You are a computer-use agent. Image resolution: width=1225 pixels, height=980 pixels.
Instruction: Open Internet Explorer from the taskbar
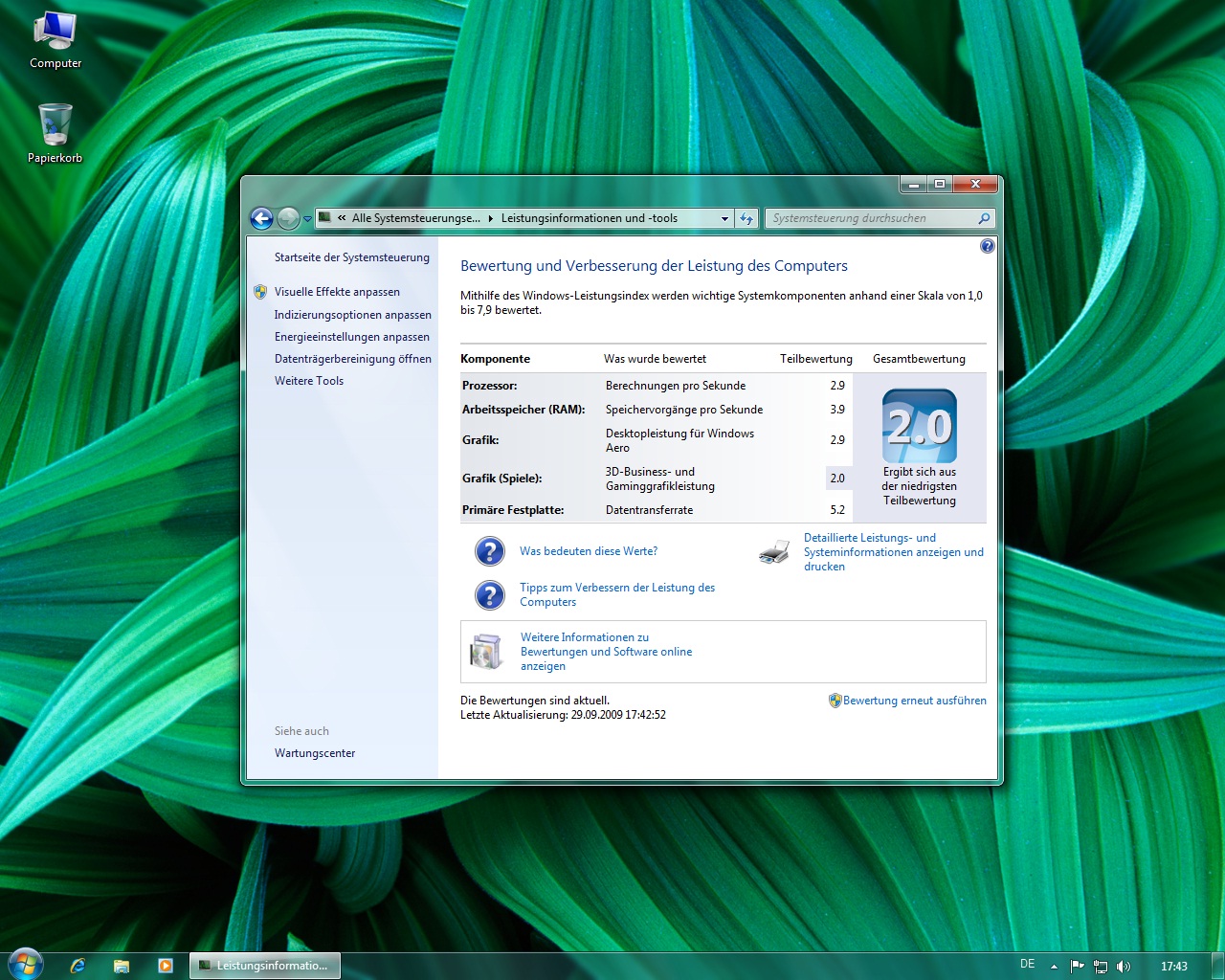click(x=78, y=966)
